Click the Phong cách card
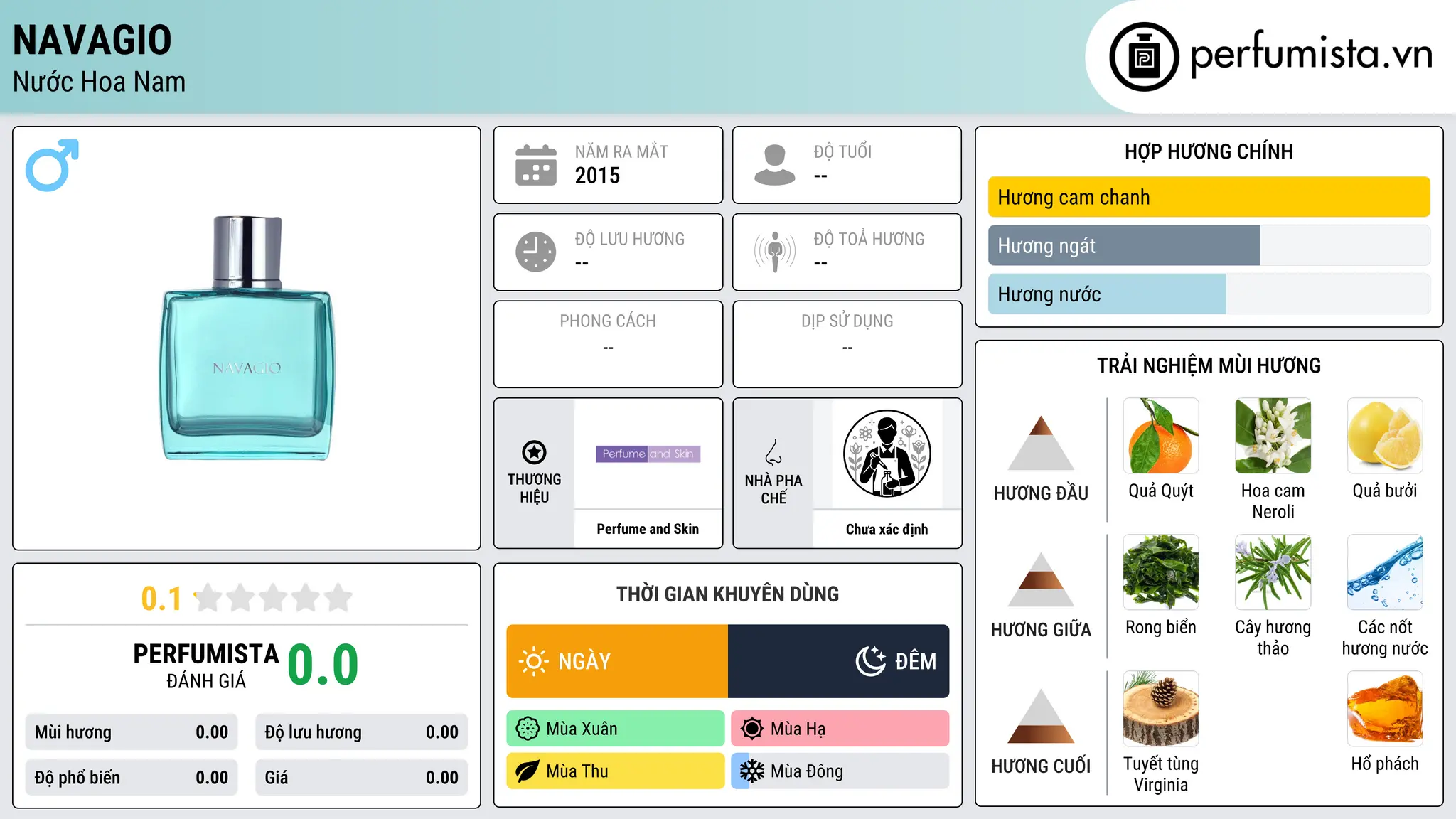Screen dimensions: 1456x819 608,344
